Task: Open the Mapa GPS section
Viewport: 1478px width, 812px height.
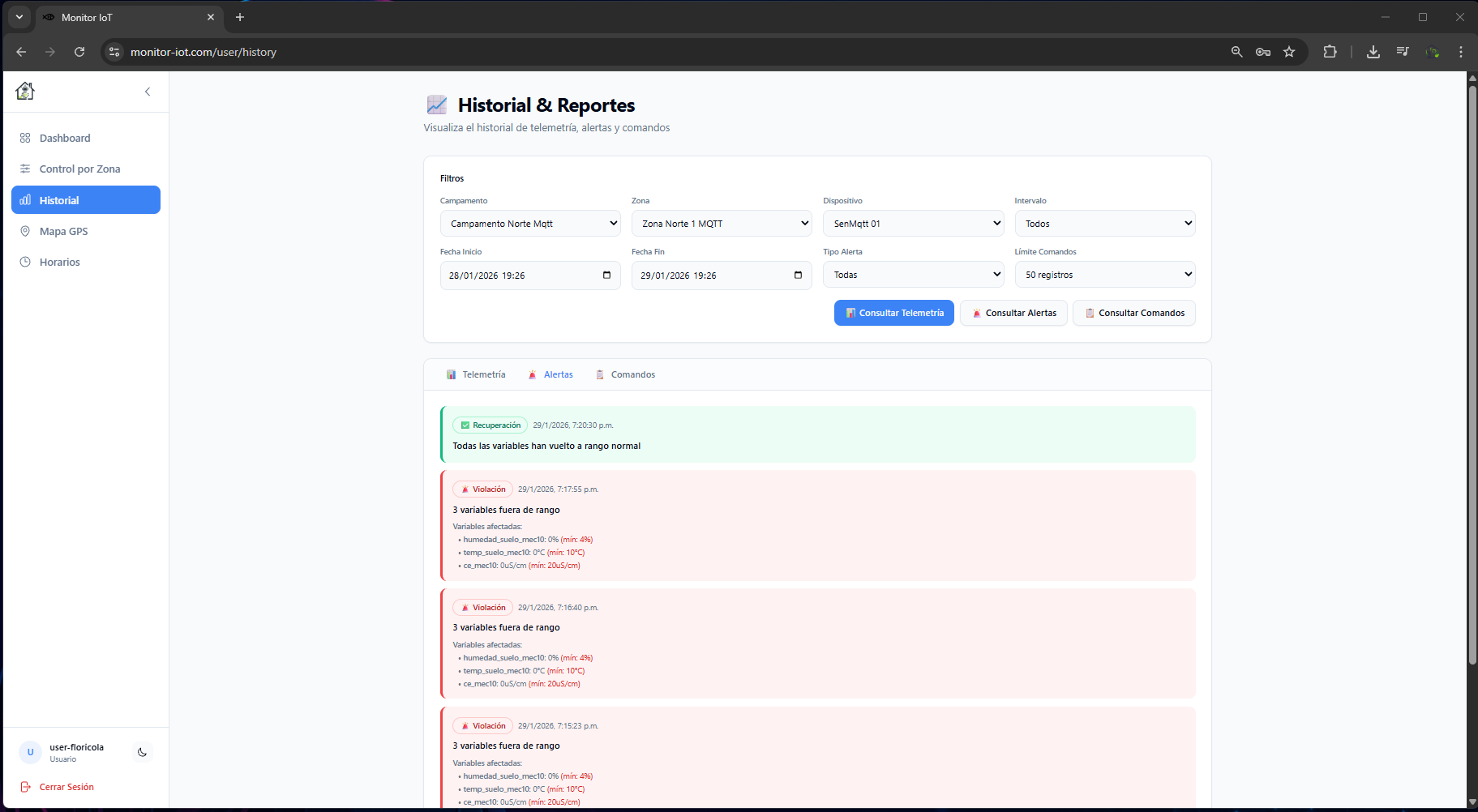Action: [63, 231]
